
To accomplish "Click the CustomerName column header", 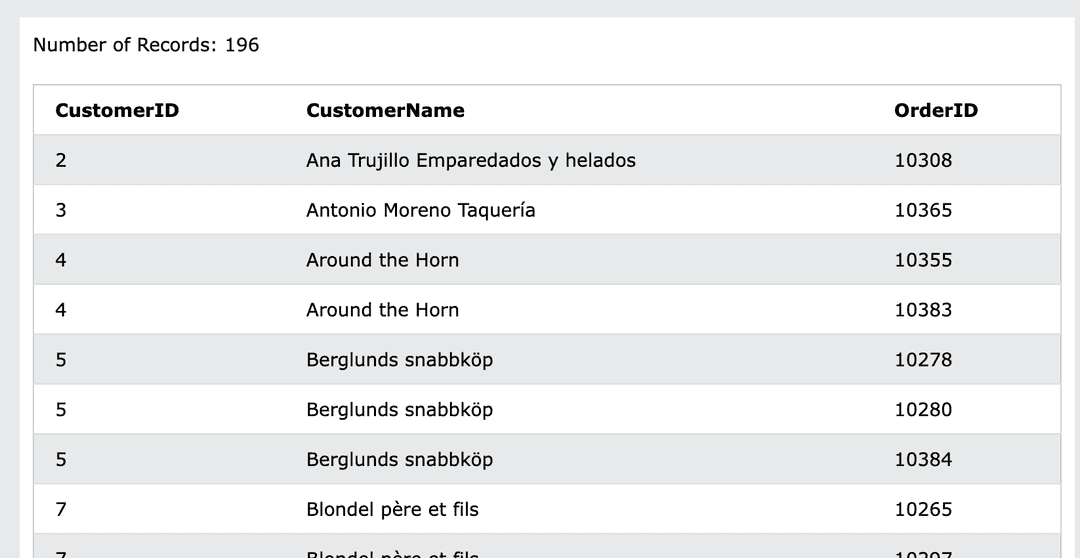I will [385, 111].
